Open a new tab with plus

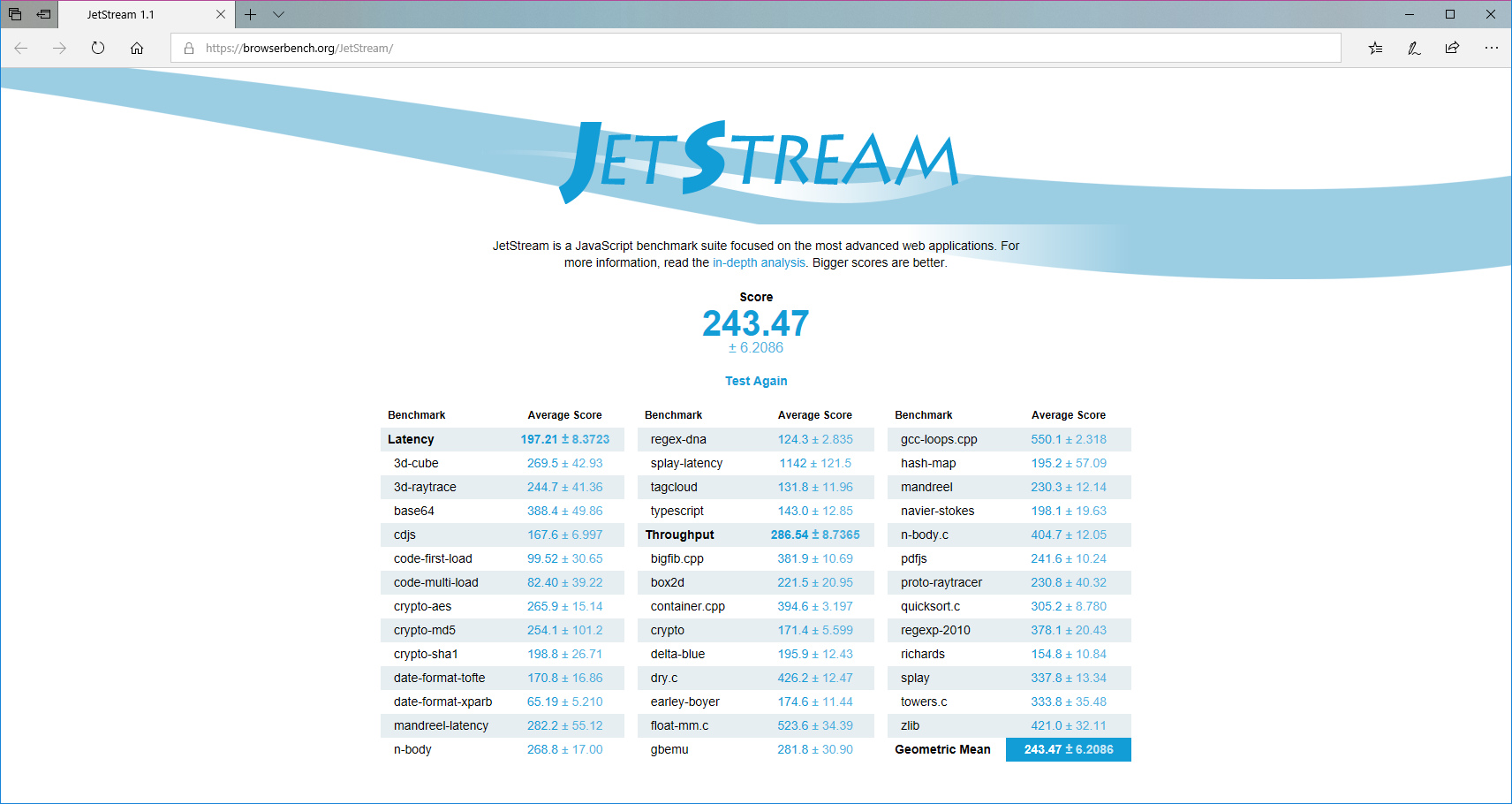tap(251, 14)
